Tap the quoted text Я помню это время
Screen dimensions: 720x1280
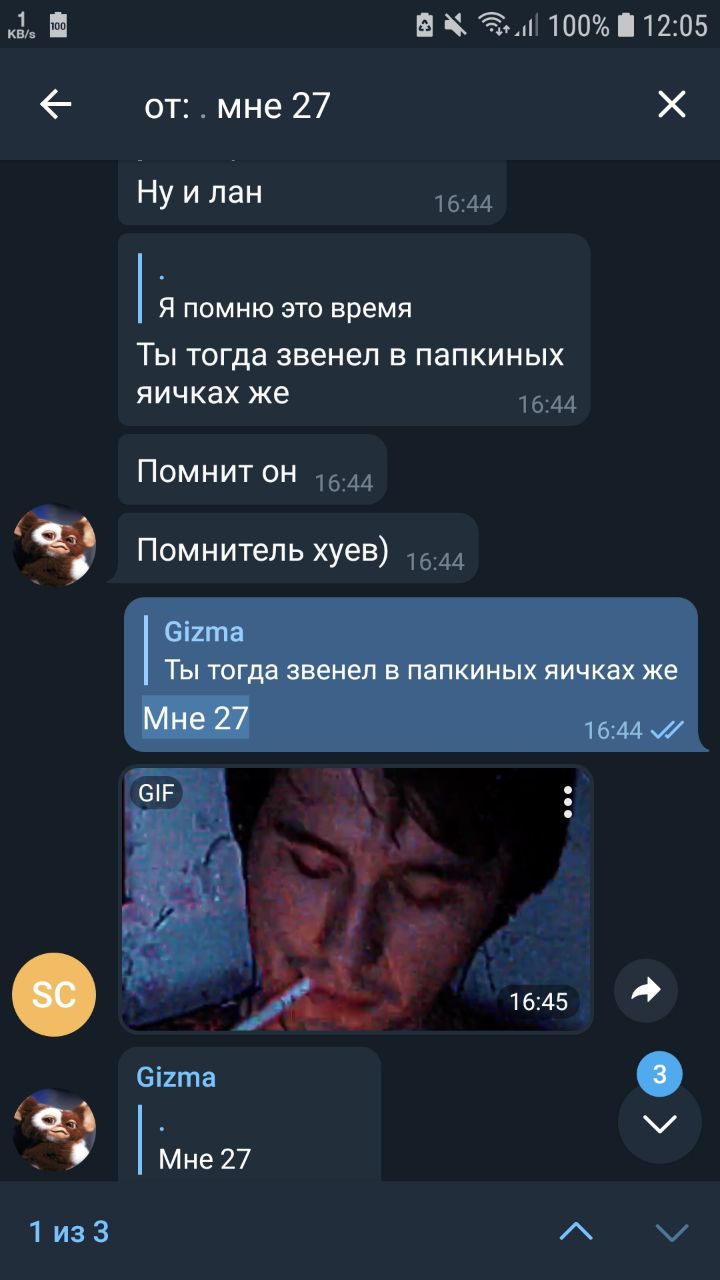285,308
